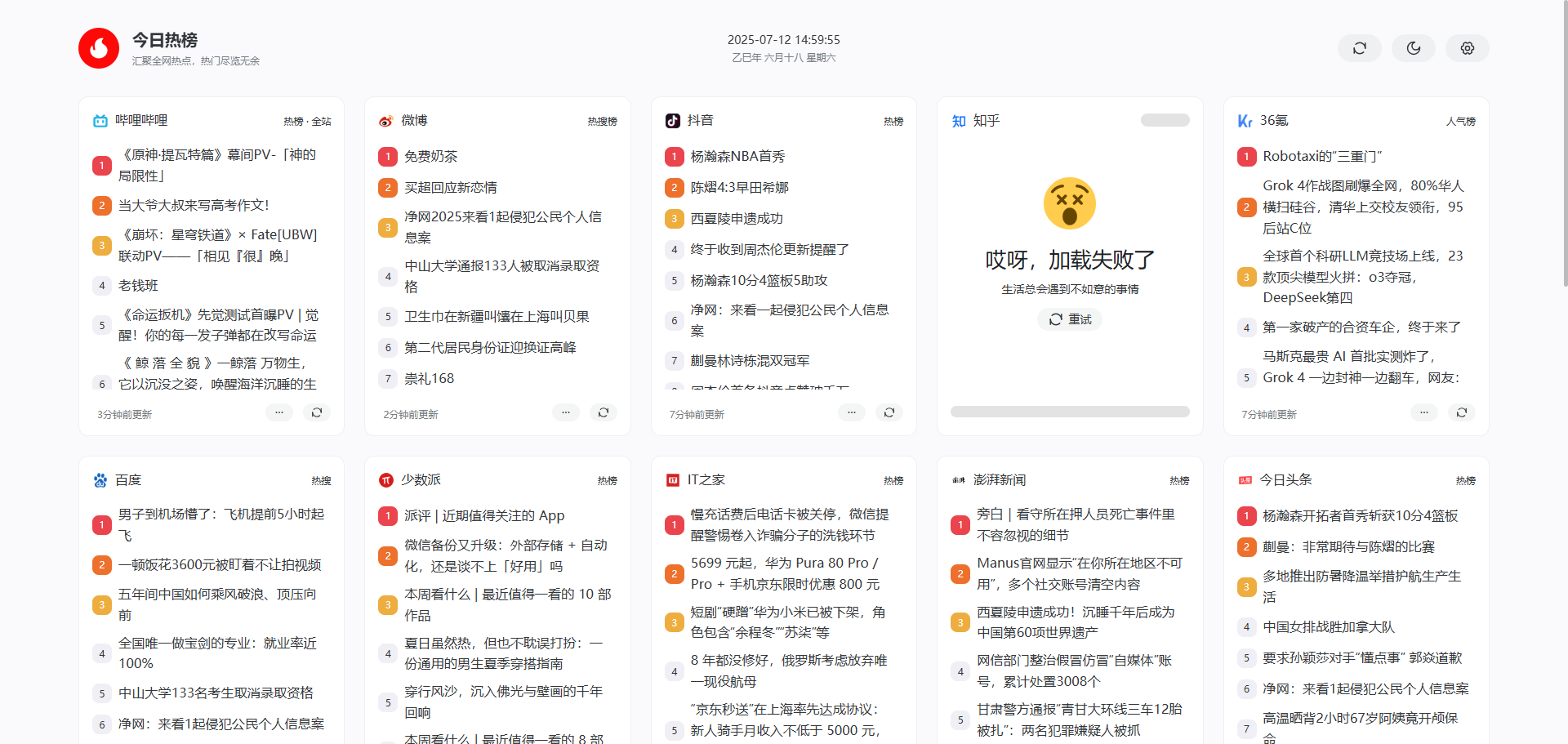Click 今日头条 item 中国女排战胜加拿大队
Image resolution: width=1568 pixels, height=744 pixels.
coord(1329,626)
